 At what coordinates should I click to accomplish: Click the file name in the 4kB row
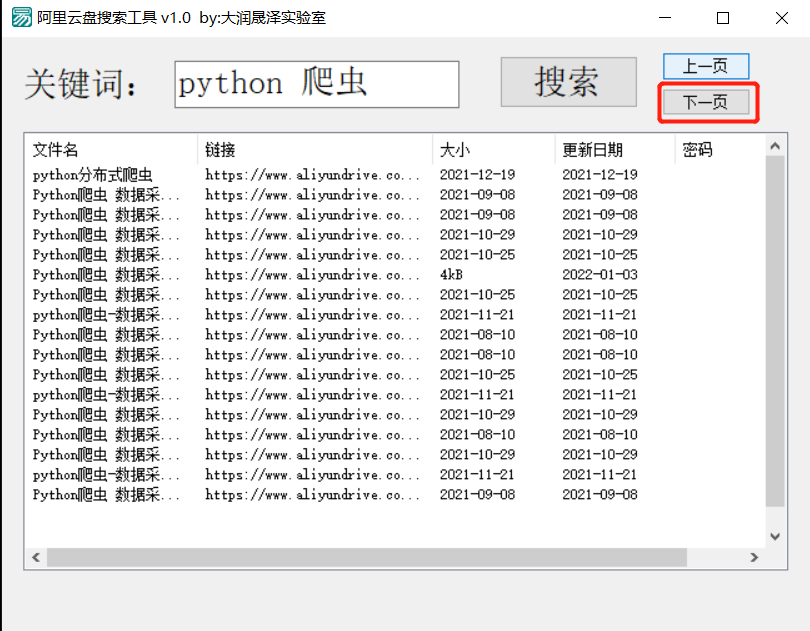(x=106, y=274)
